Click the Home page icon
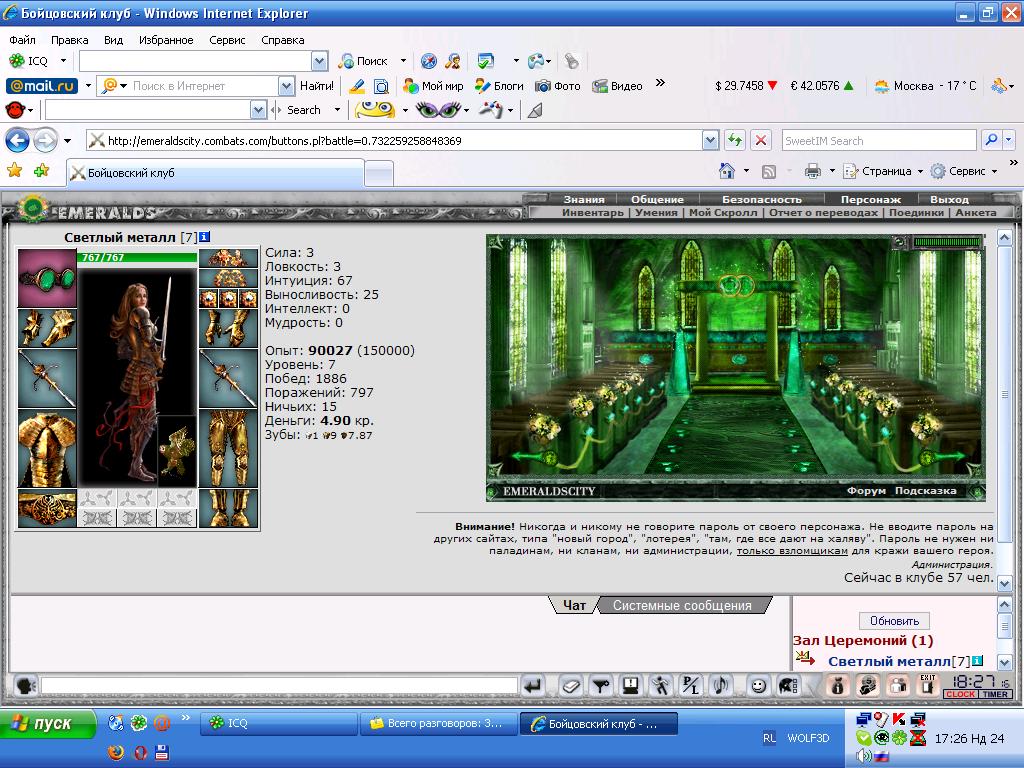The height and width of the screenshot is (768, 1024). [x=726, y=170]
